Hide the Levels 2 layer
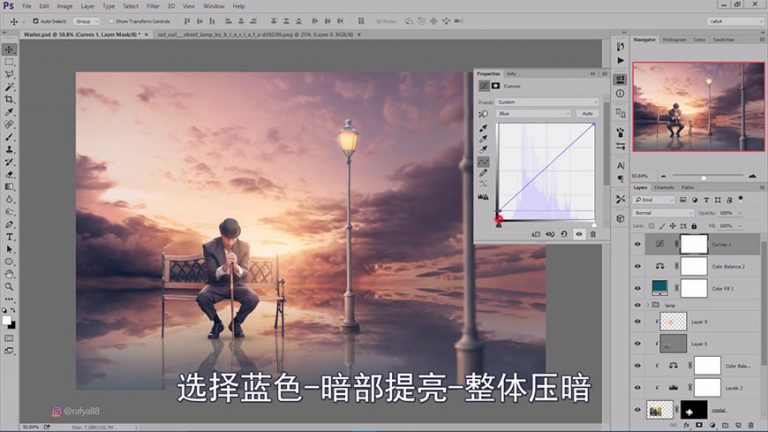 638,387
